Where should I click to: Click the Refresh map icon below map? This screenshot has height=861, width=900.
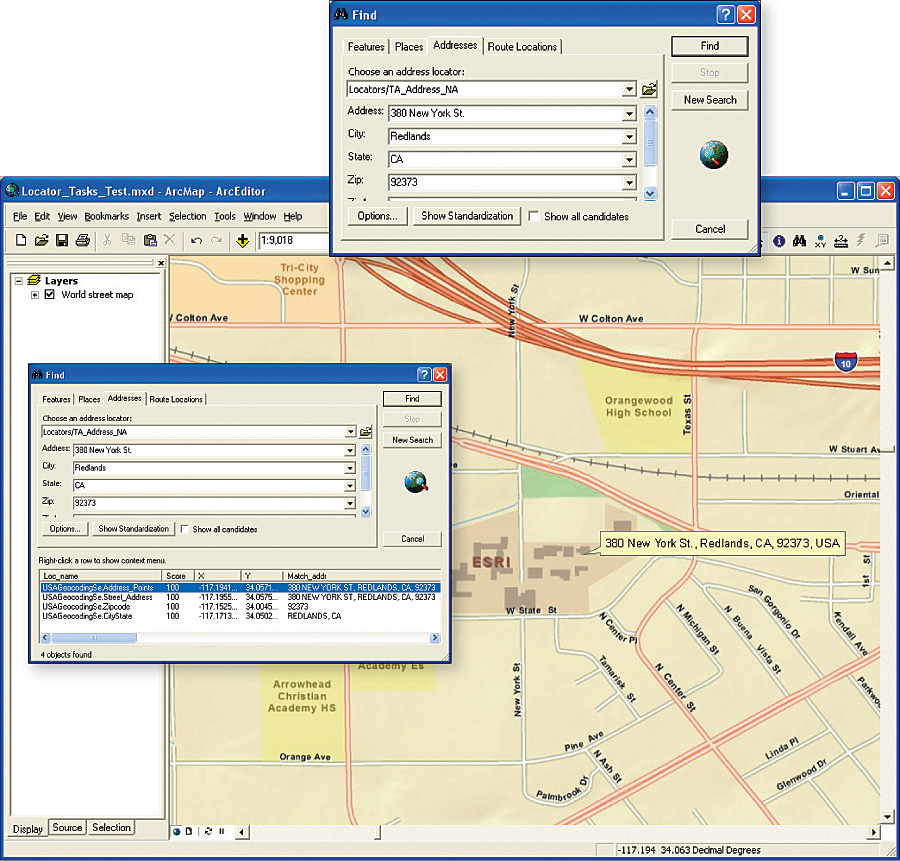[x=208, y=831]
